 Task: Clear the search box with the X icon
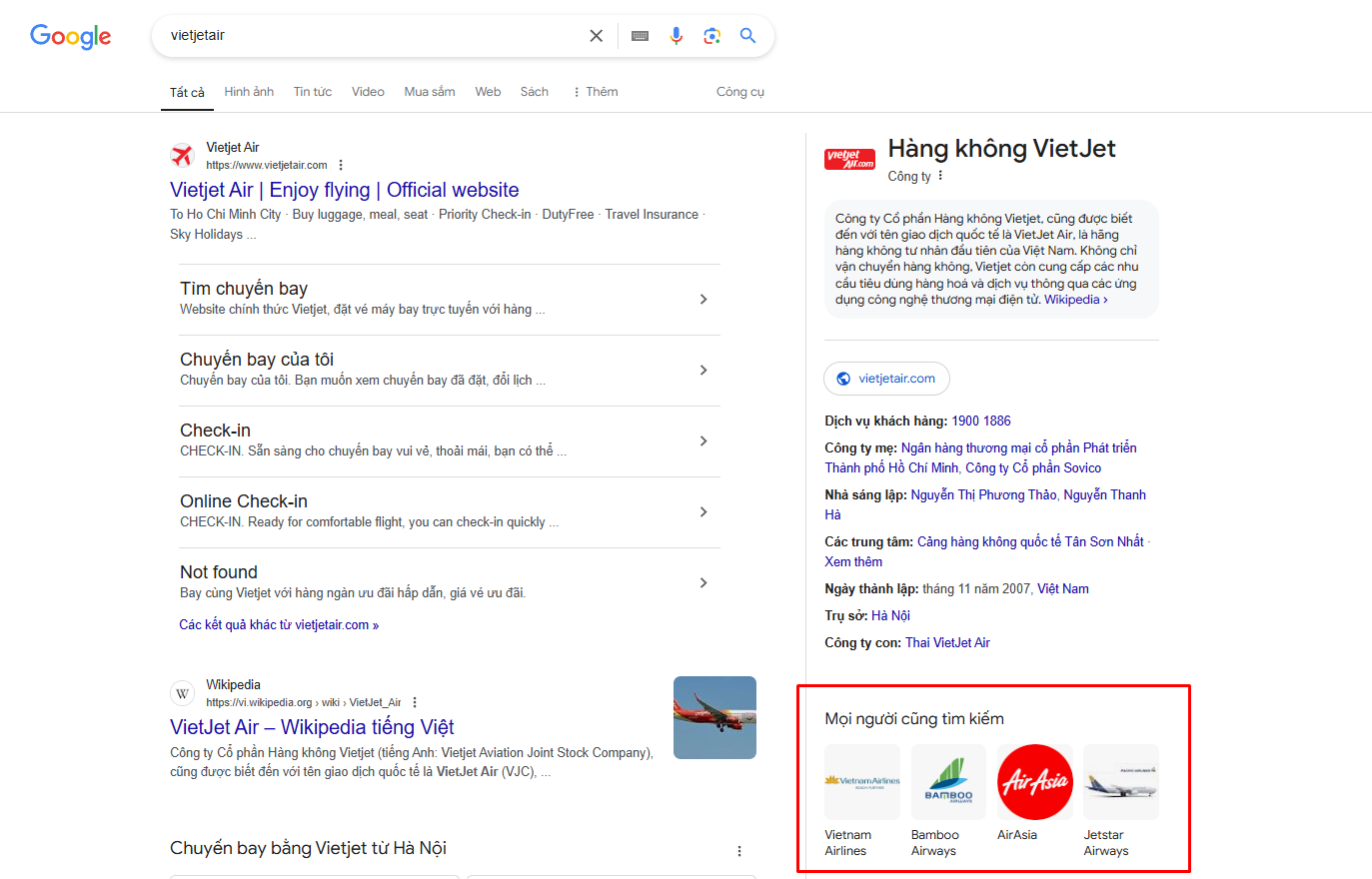click(597, 36)
